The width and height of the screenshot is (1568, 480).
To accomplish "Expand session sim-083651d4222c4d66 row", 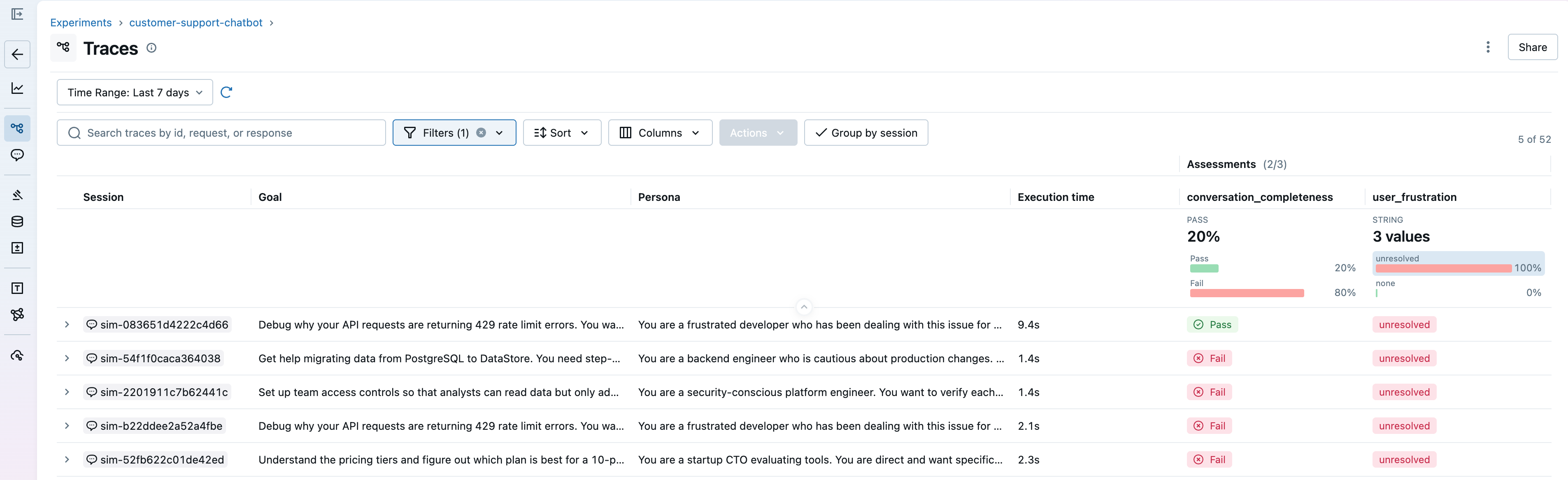I will pyautogui.click(x=67, y=325).
